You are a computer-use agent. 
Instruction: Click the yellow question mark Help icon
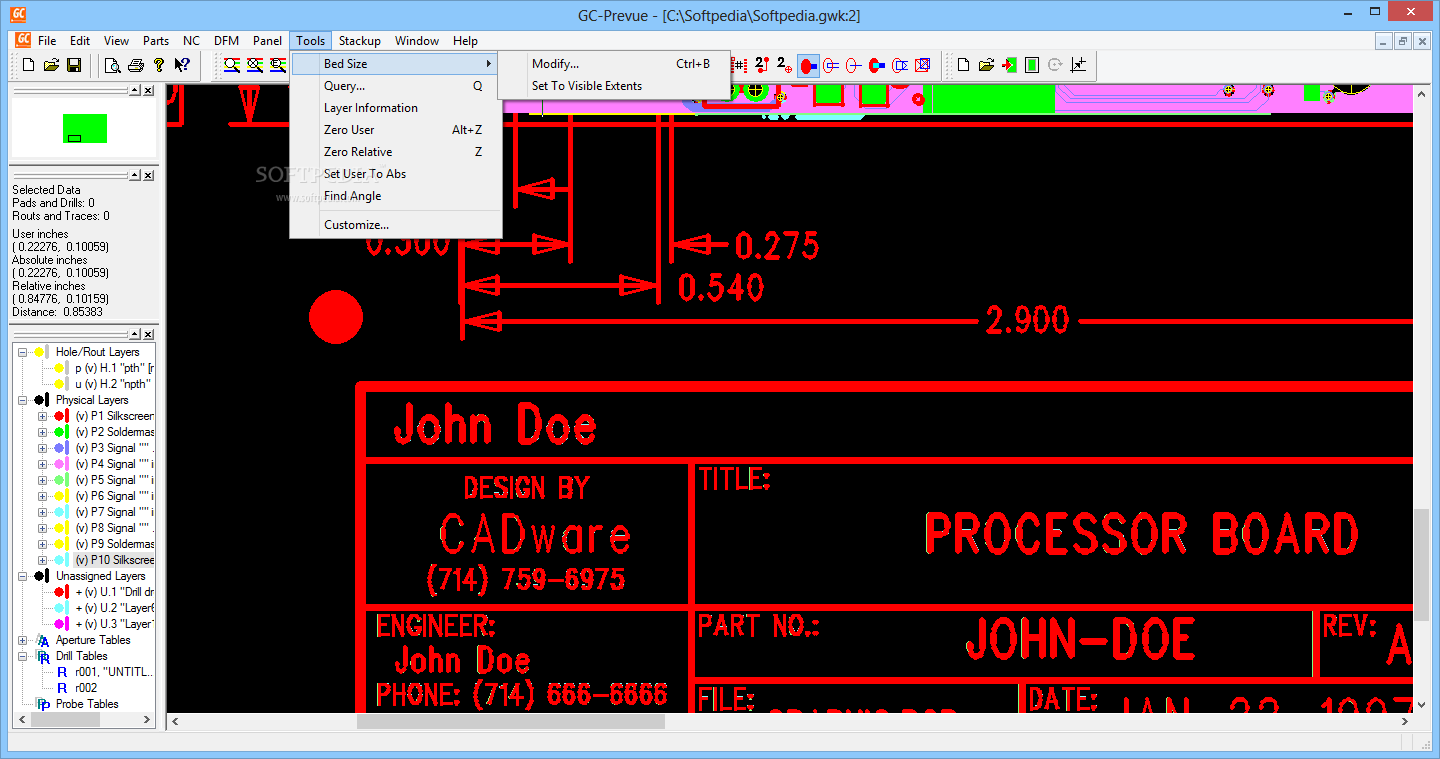pos(159,65)
